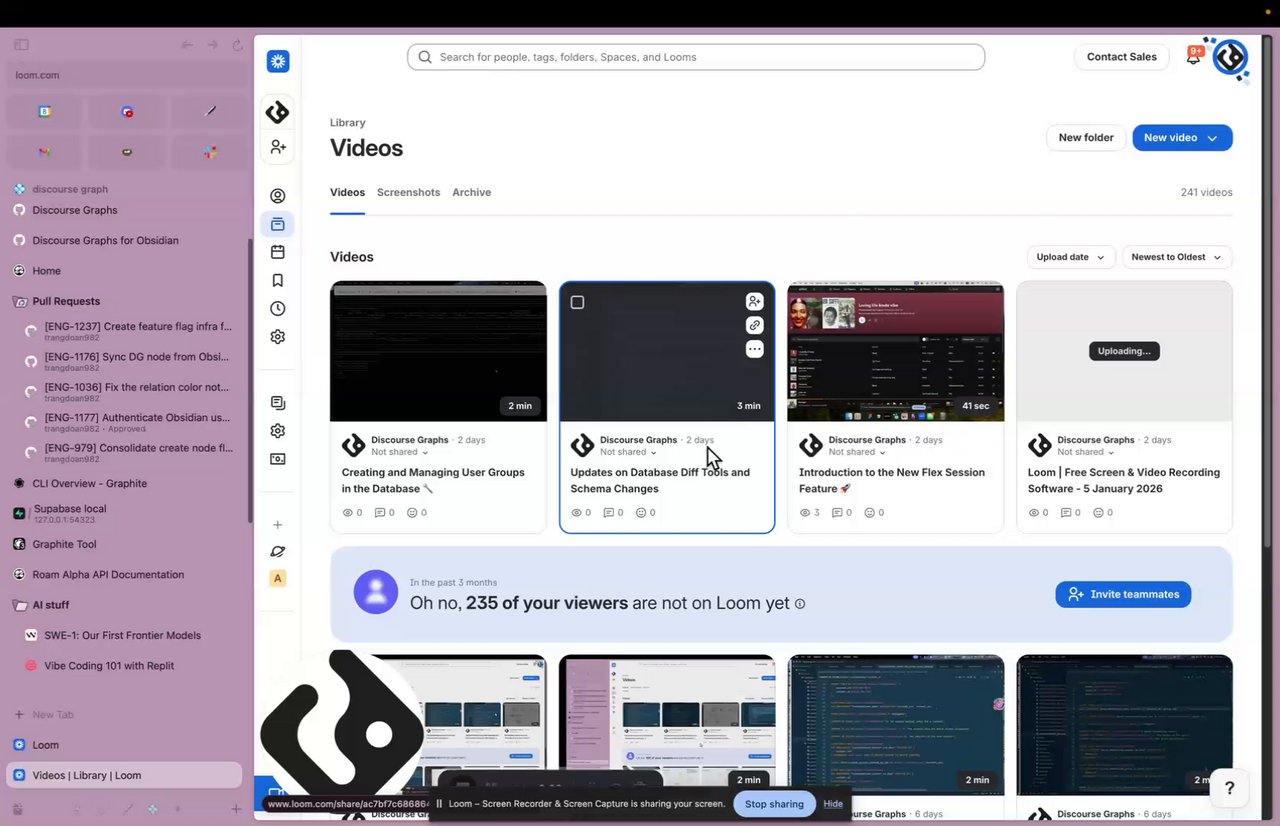Viewport: 1280px width, 826px height.
Task: Expand the 'New video' dropdown arrow
Action: pyautogui.click(x=1212, y=138)
